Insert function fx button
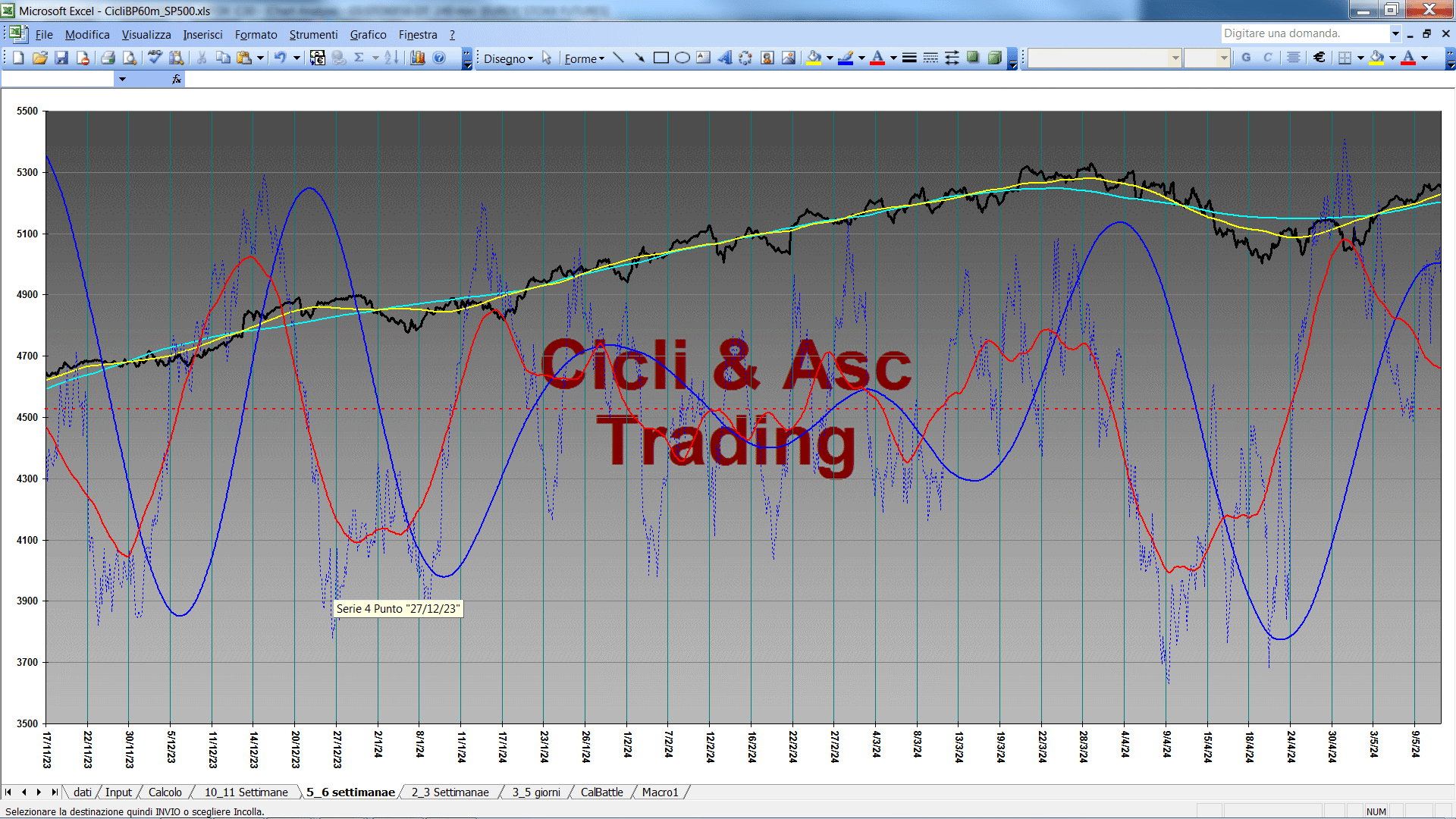This screenshot has width=1456, height=819. click(176, 79)
